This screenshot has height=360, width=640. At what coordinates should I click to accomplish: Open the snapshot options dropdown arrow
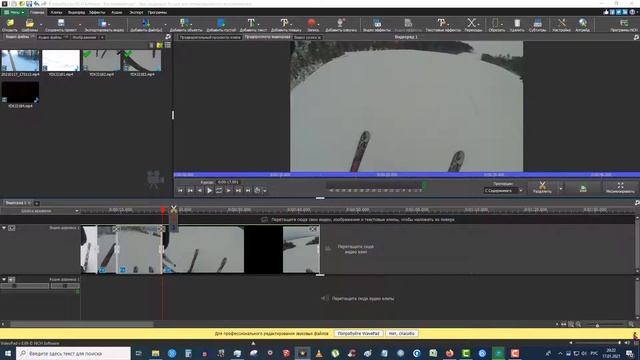(264, 191)
